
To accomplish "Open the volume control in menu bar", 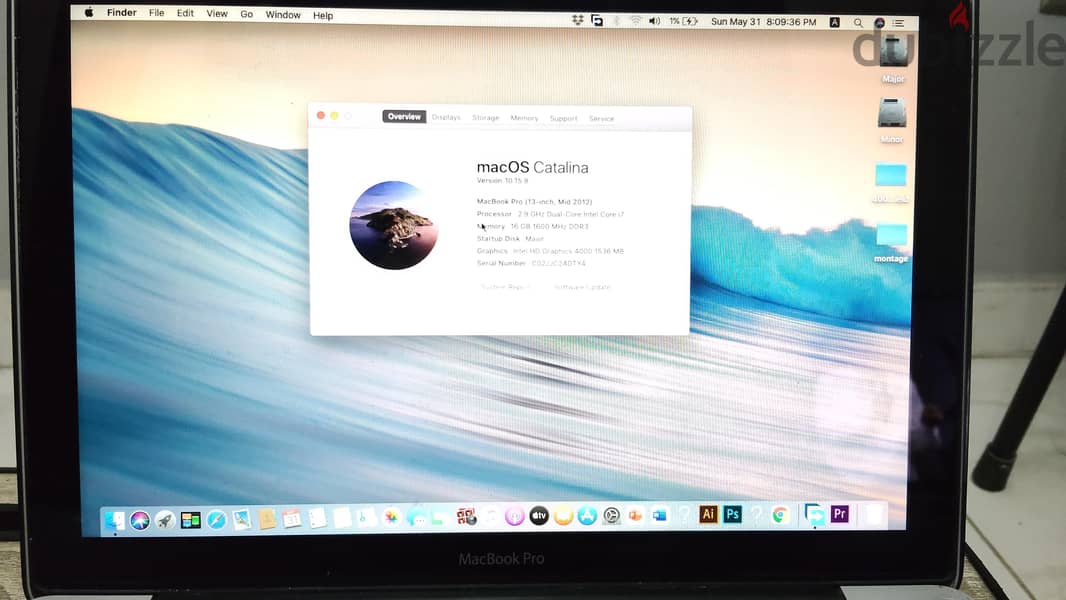I will tap(654, 21).
